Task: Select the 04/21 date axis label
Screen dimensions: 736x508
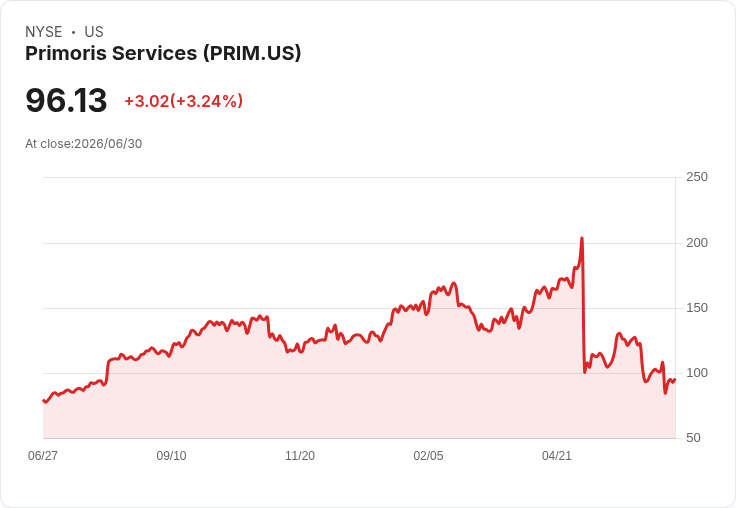Action: pos(557,456)
